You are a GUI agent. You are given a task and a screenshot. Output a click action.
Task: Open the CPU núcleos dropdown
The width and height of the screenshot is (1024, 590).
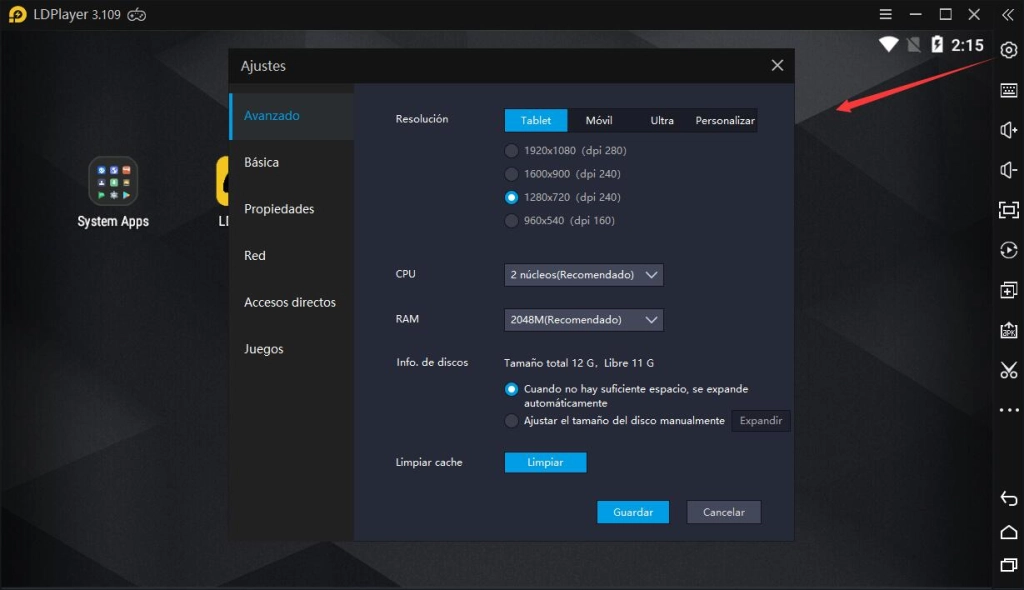(584, 275)
